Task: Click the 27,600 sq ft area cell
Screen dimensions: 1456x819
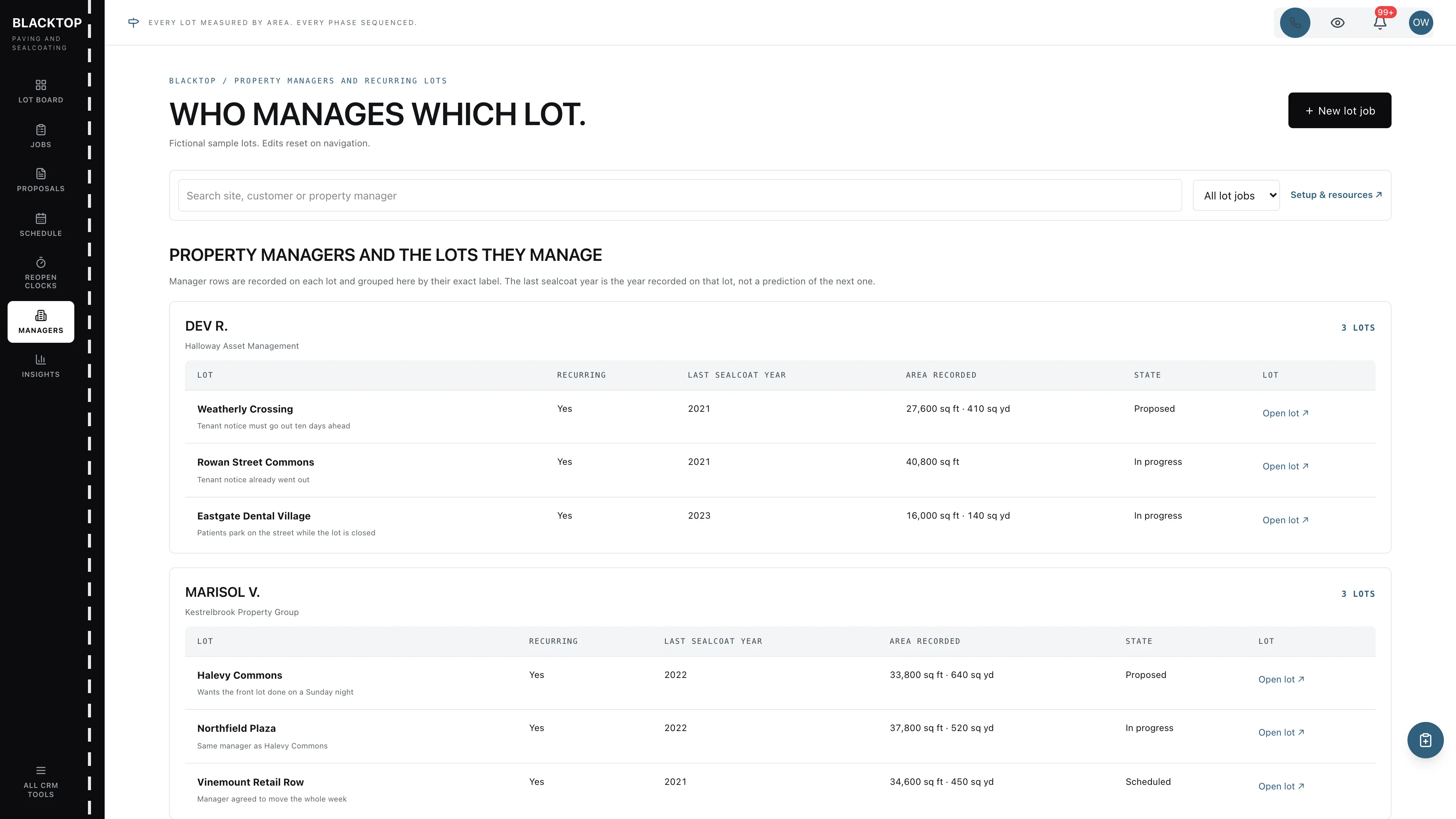Action: [x=957, y=409]
